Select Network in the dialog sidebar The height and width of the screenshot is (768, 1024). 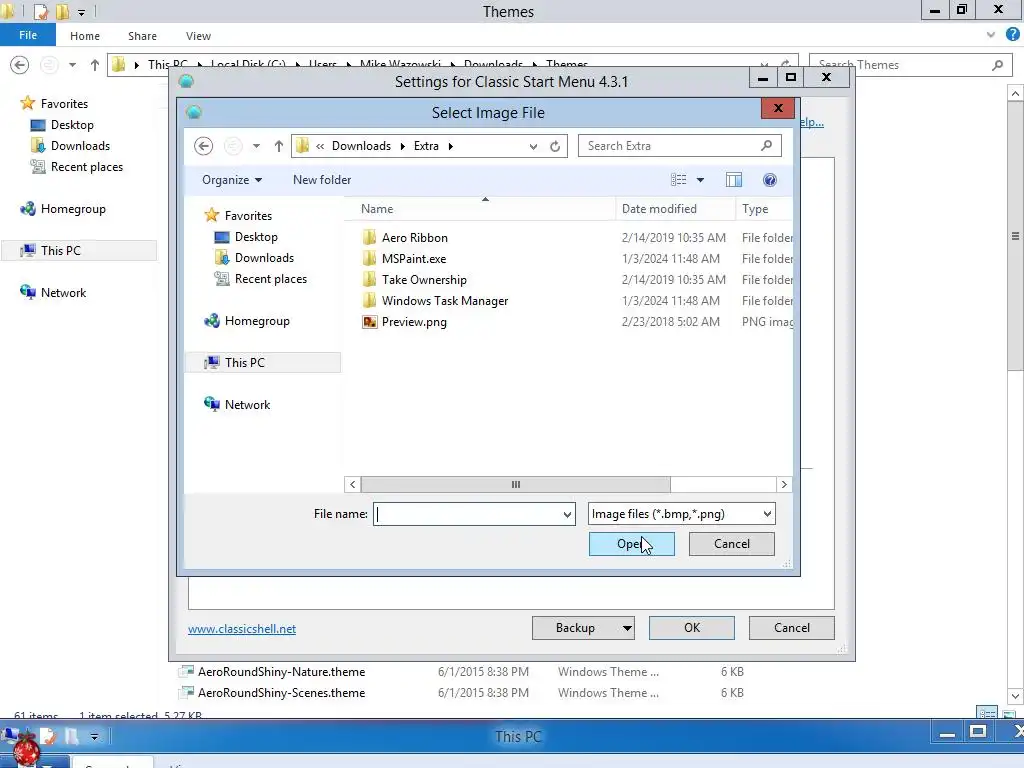coord(247,404)
